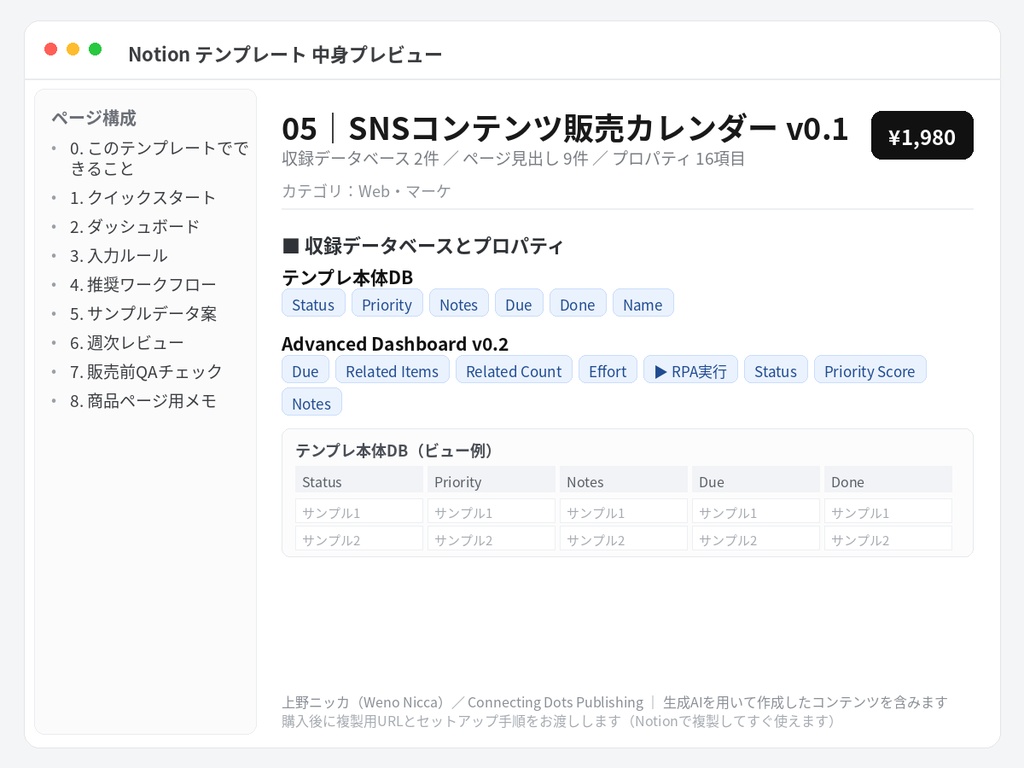Select the Related Items tag

(x=392, y=370)
